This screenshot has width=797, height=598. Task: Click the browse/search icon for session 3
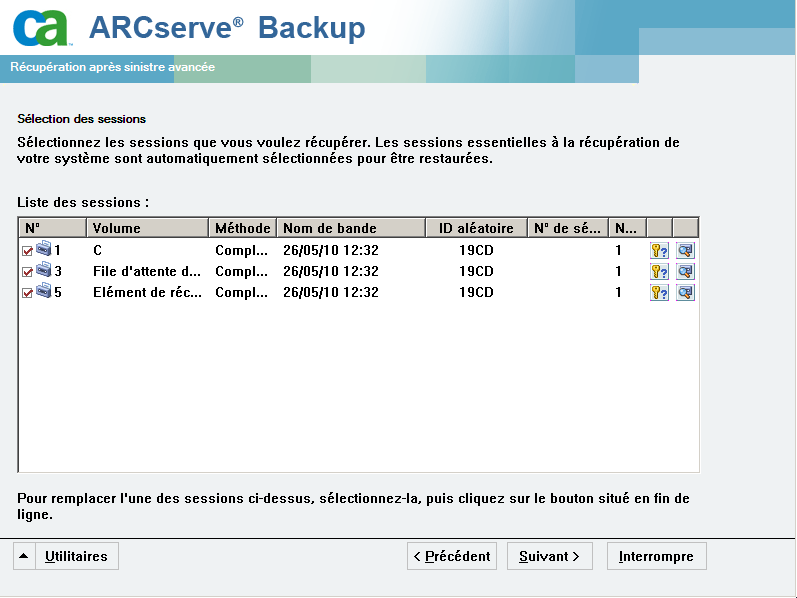tap(685, 271)
